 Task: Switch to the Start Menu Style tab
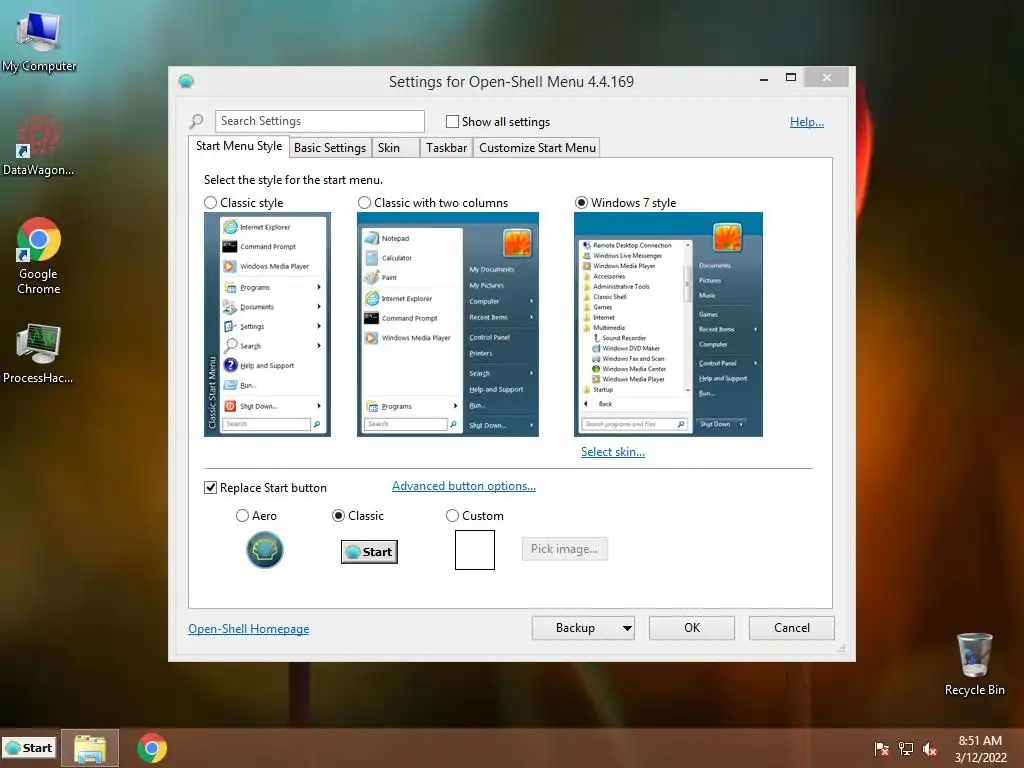coord(239,146)
